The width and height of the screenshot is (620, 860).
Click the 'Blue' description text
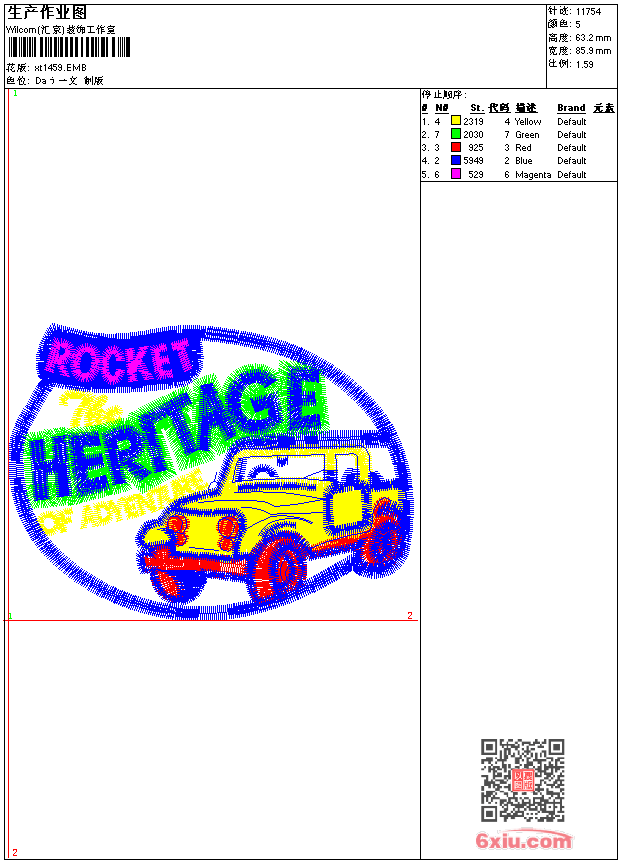point(524,161)
